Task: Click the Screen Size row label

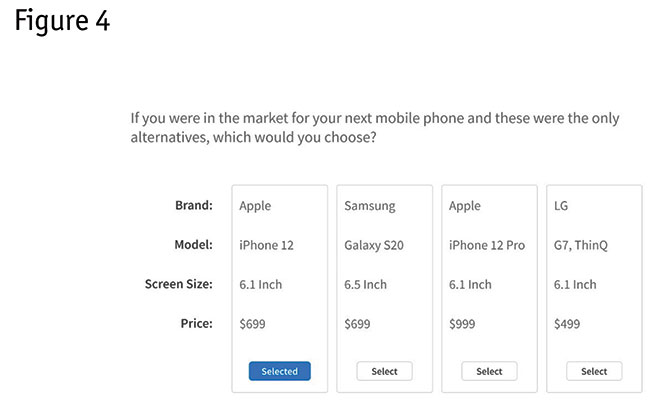Action: coord(178,284)
